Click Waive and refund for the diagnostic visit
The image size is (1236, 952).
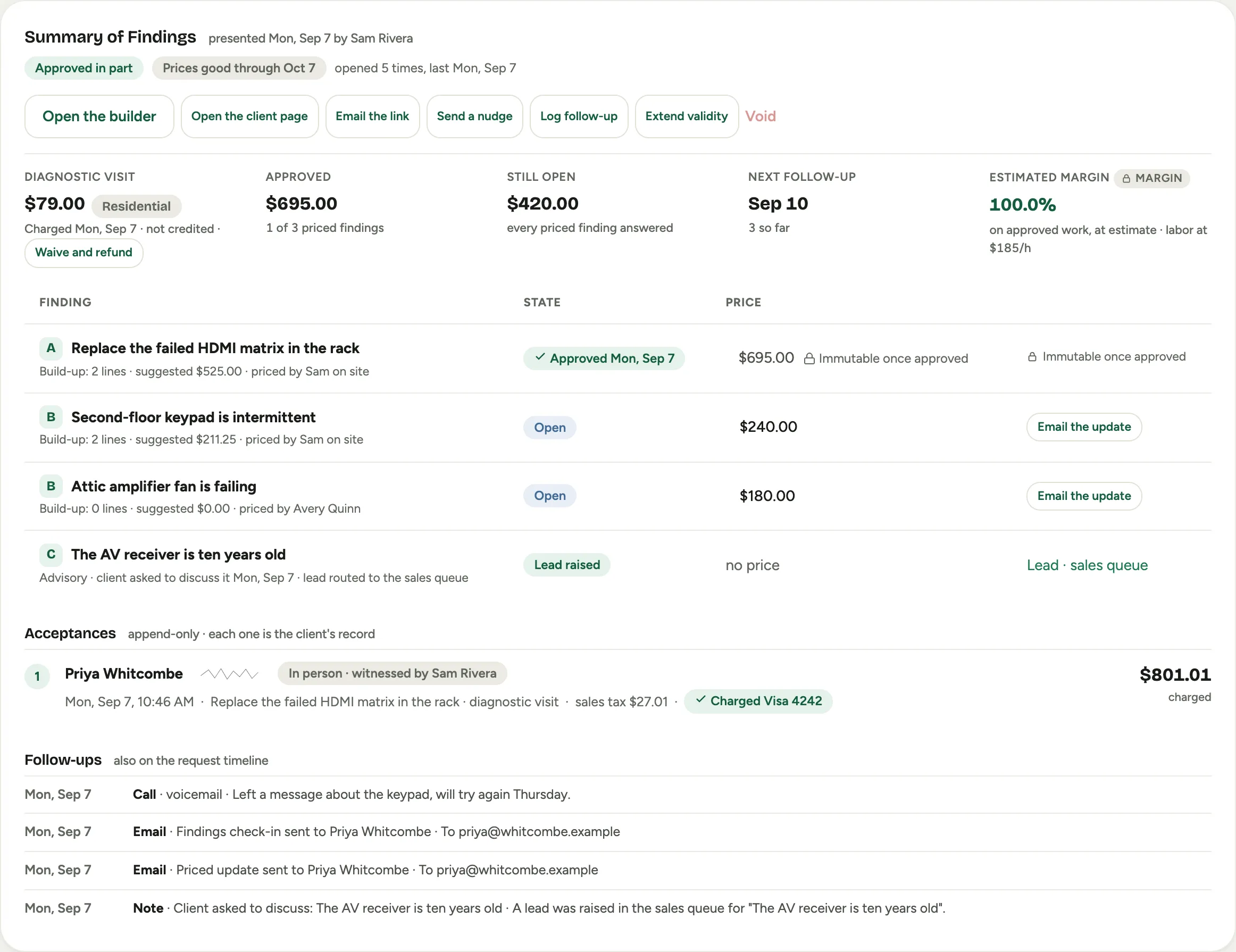[x=83, y=253]
